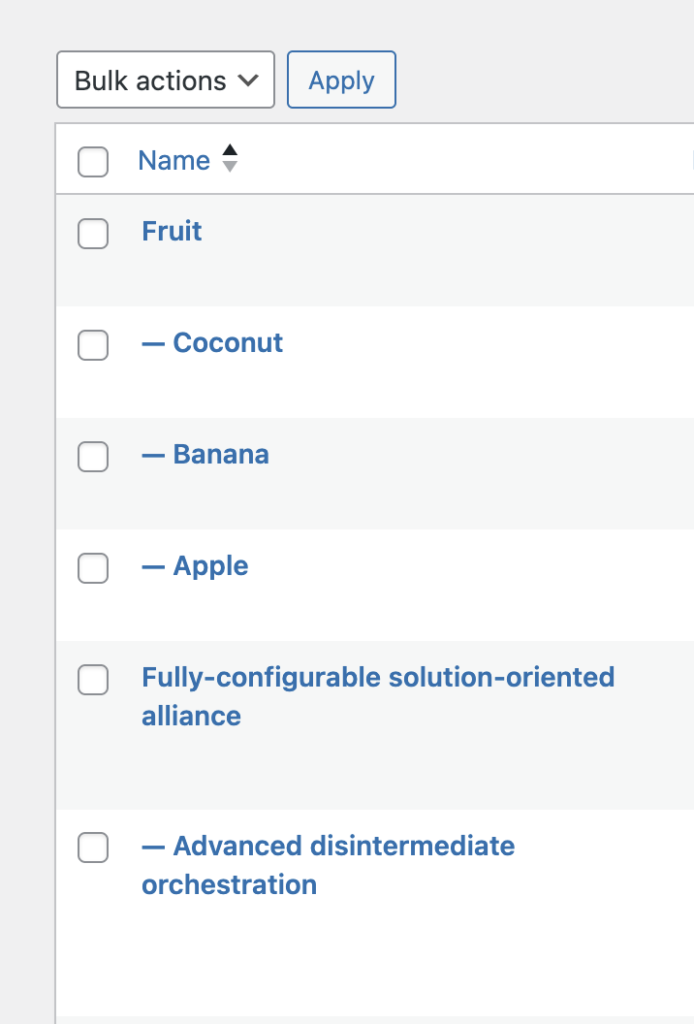Select the Advanced disintermediate orchestration checkbox
The width and height of the screenshot is (694, 1024).
(x=93, y=849)
